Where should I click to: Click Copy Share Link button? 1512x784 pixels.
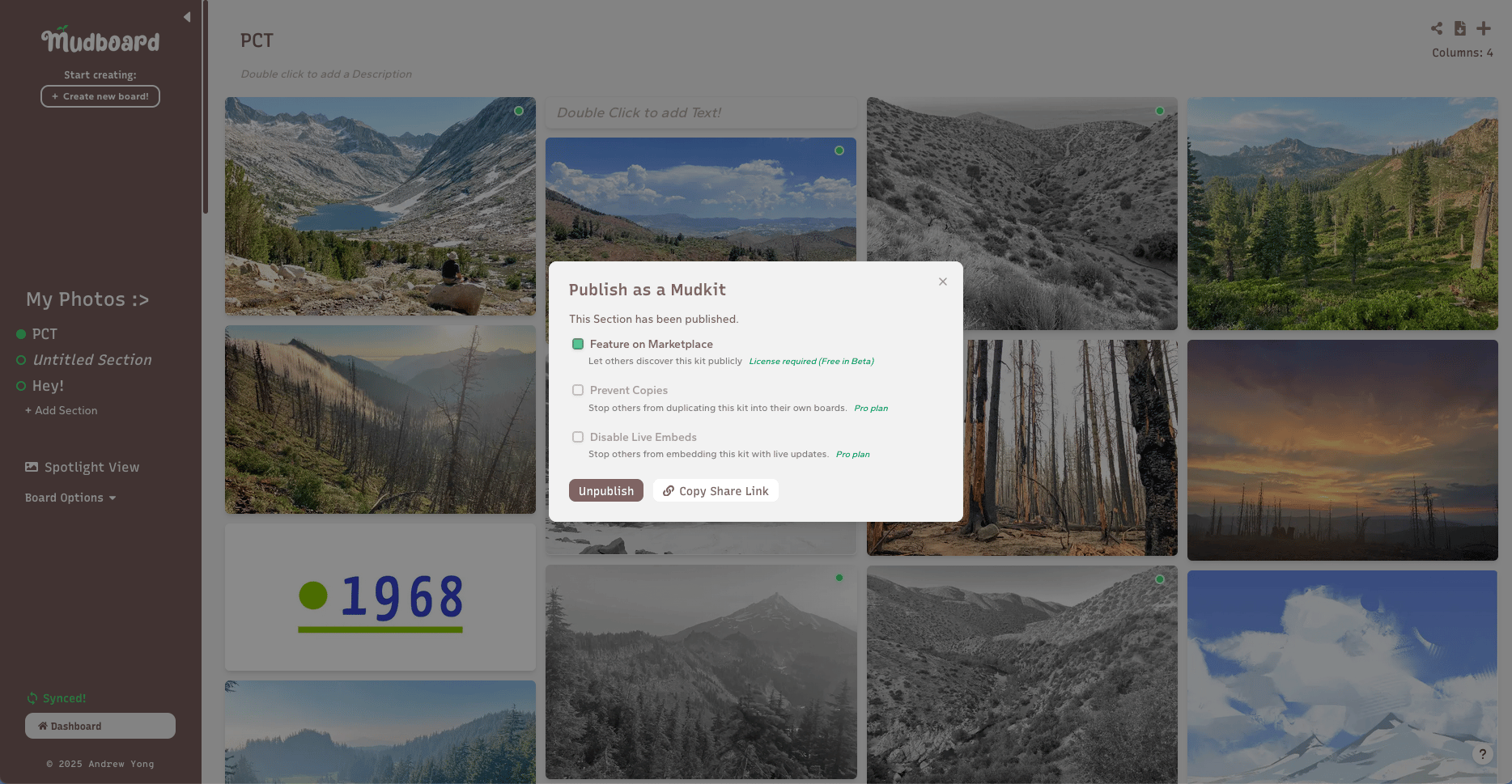point(716,491)
